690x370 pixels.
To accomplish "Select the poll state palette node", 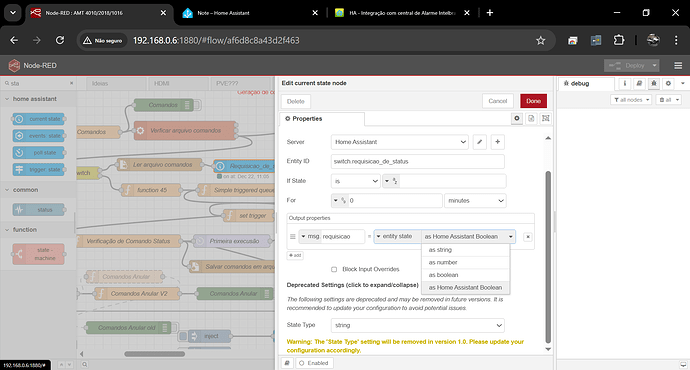I will point(39,153).
